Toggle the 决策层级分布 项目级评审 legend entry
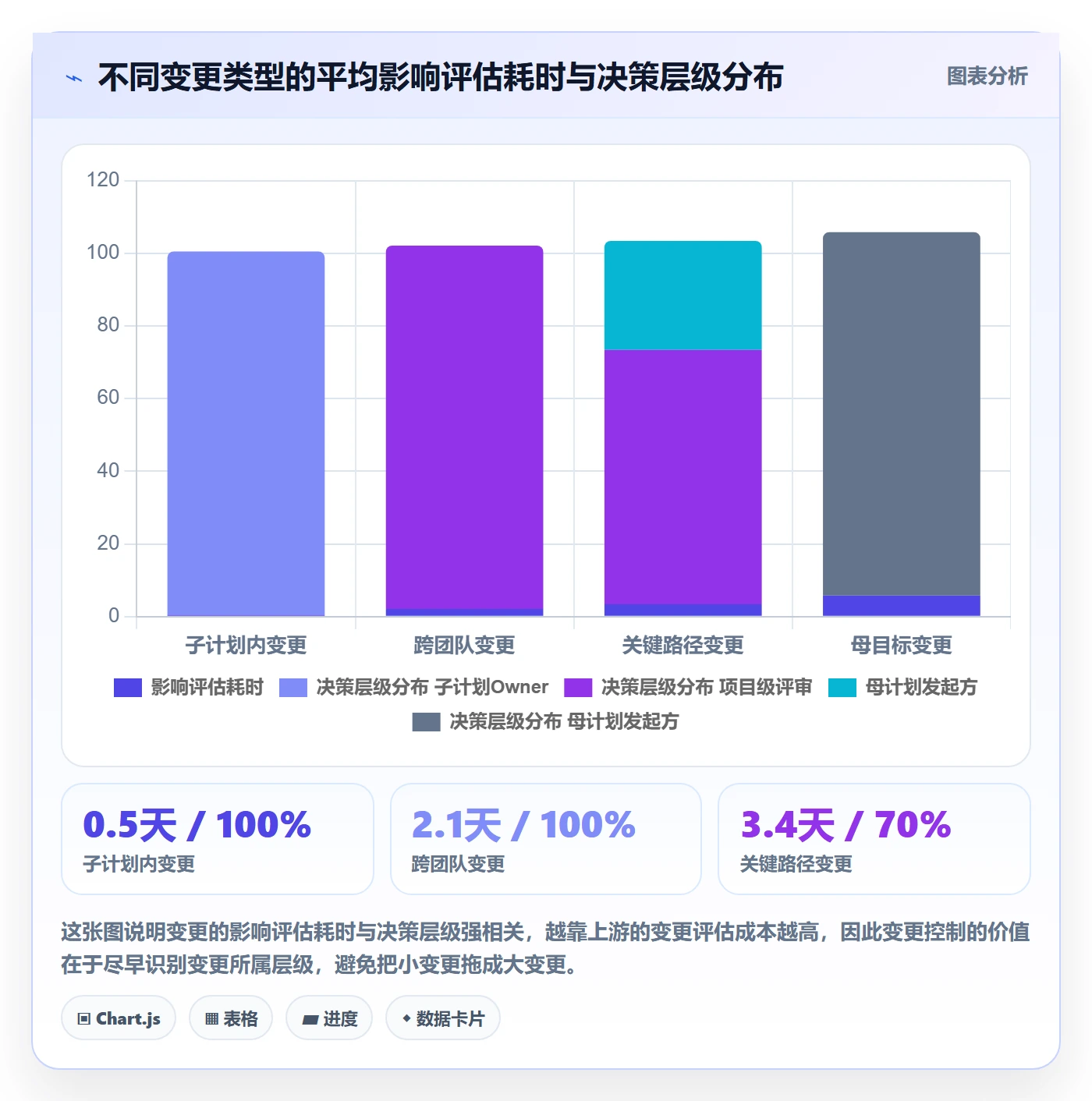This screenshot has height=1101, width=1092. pos(688,687)
